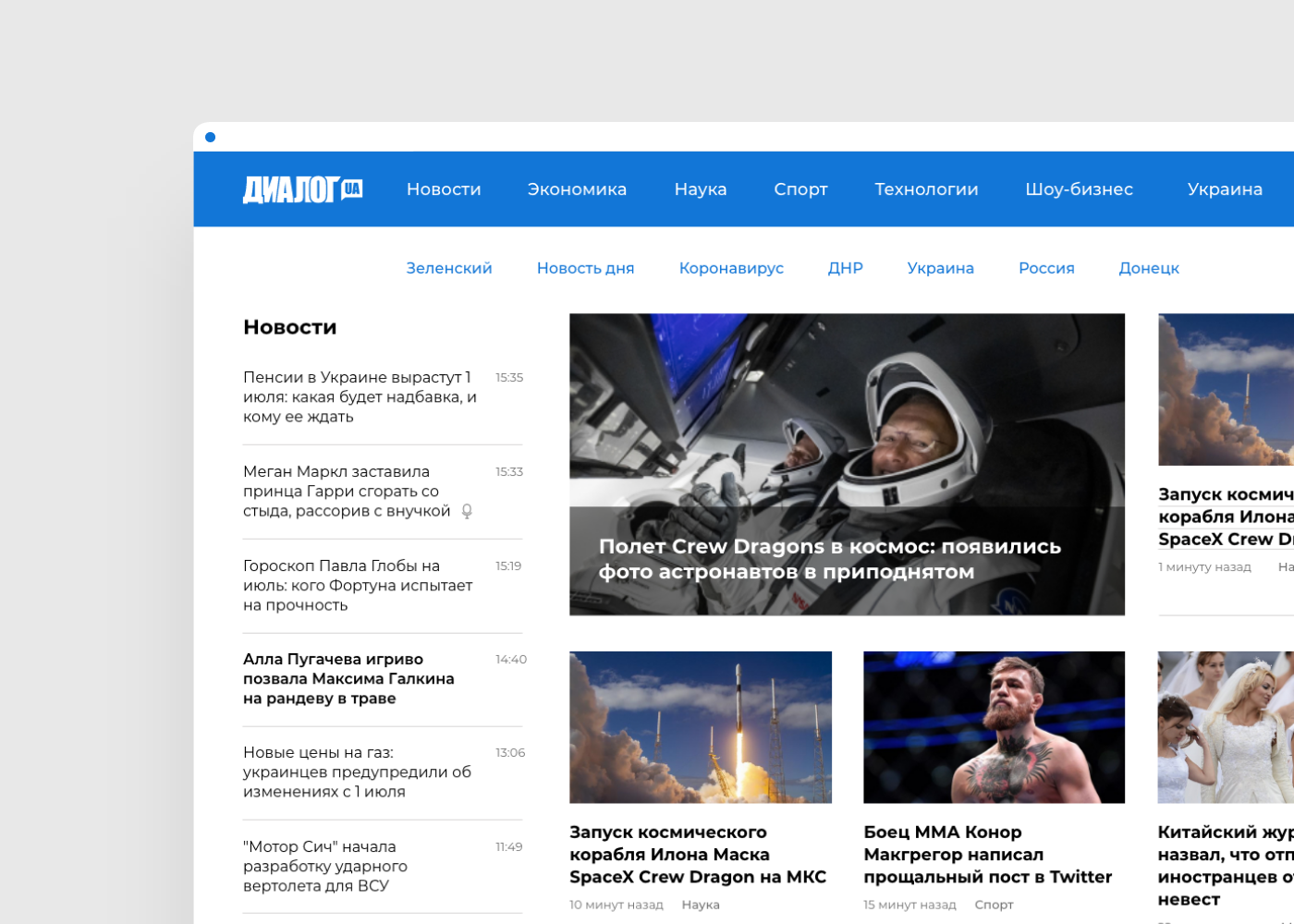Click the Диалог UA site logo

click(x=302, y=189)
